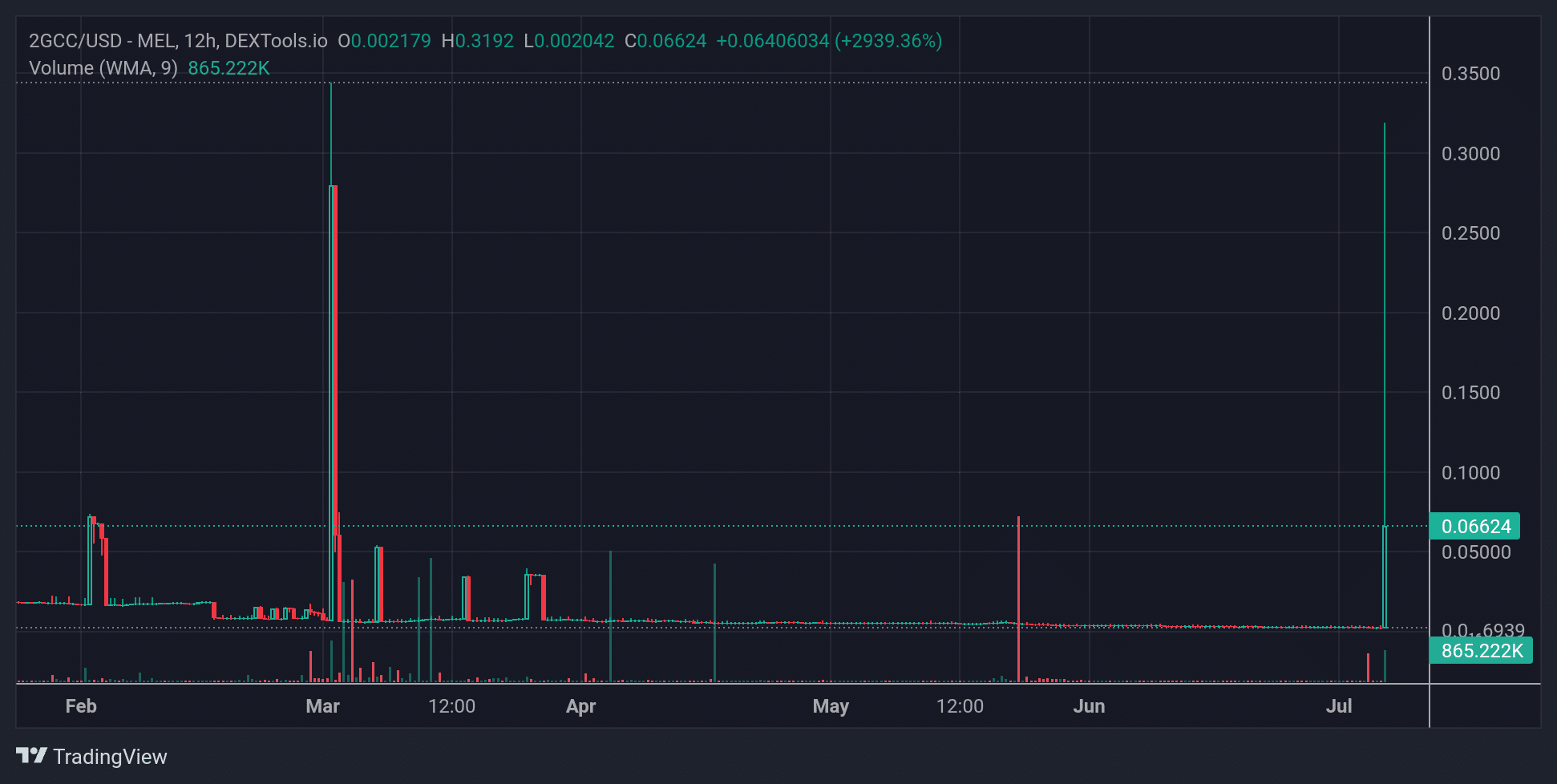Image resolution: width=1557 pixels, height=784 pixels.
Task: Click the +2939.36% change percentage
Action: coord(888,41)
